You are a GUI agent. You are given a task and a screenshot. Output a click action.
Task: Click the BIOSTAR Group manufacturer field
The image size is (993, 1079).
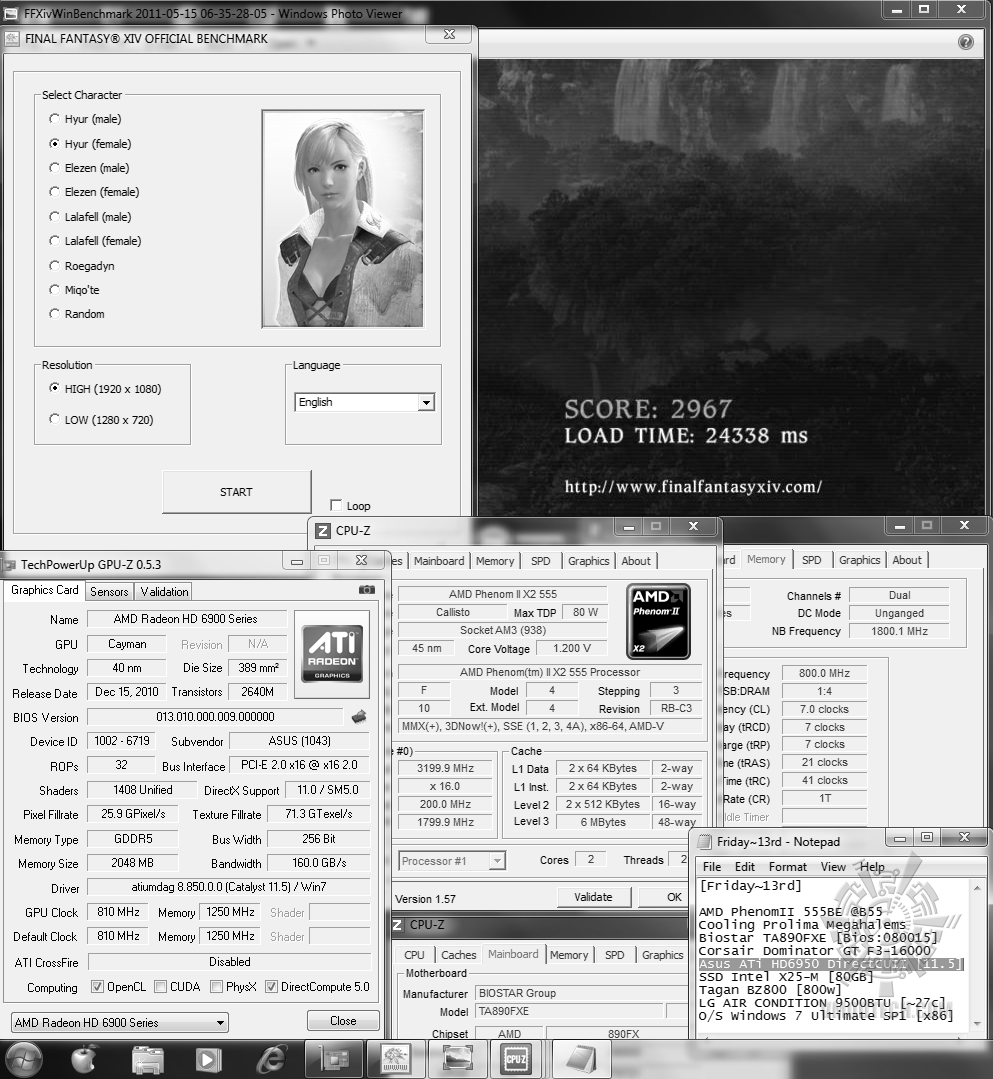(x=581, y=993)
